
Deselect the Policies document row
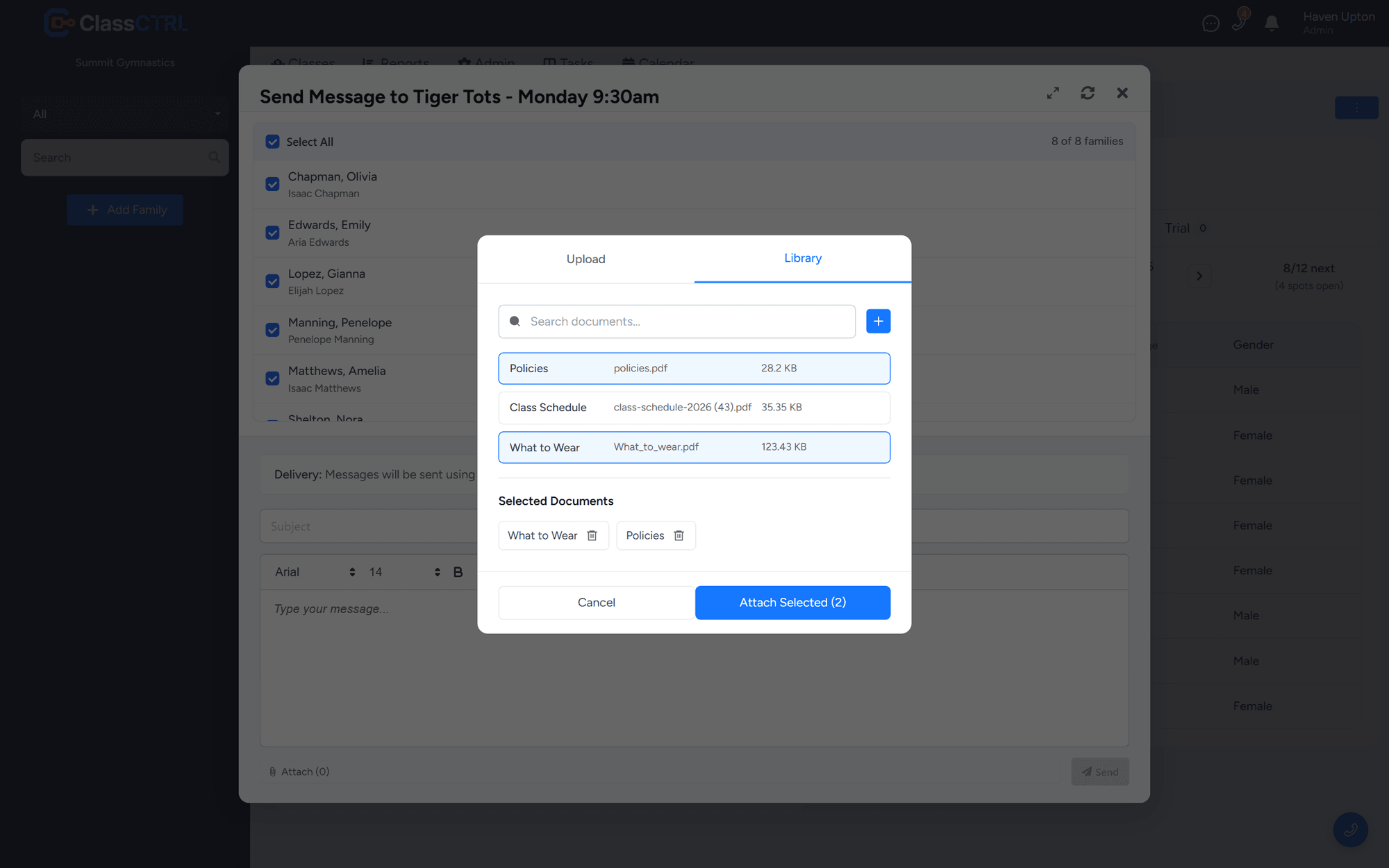[694, 368]
